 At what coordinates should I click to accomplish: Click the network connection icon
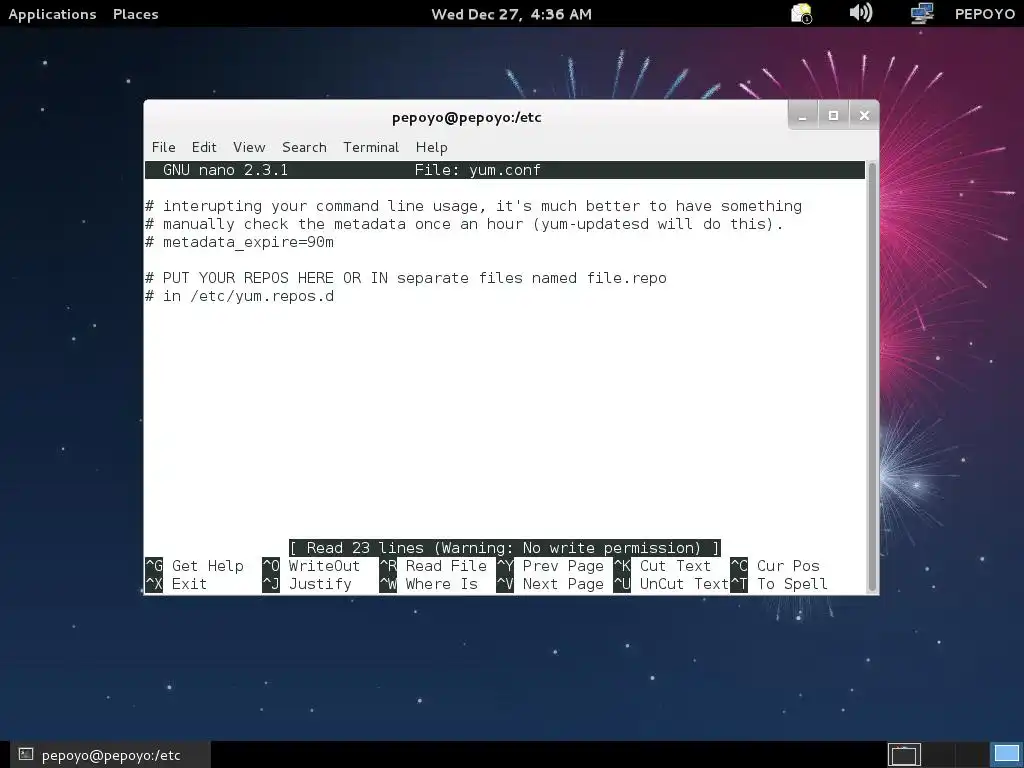click(x=921, y=13)
